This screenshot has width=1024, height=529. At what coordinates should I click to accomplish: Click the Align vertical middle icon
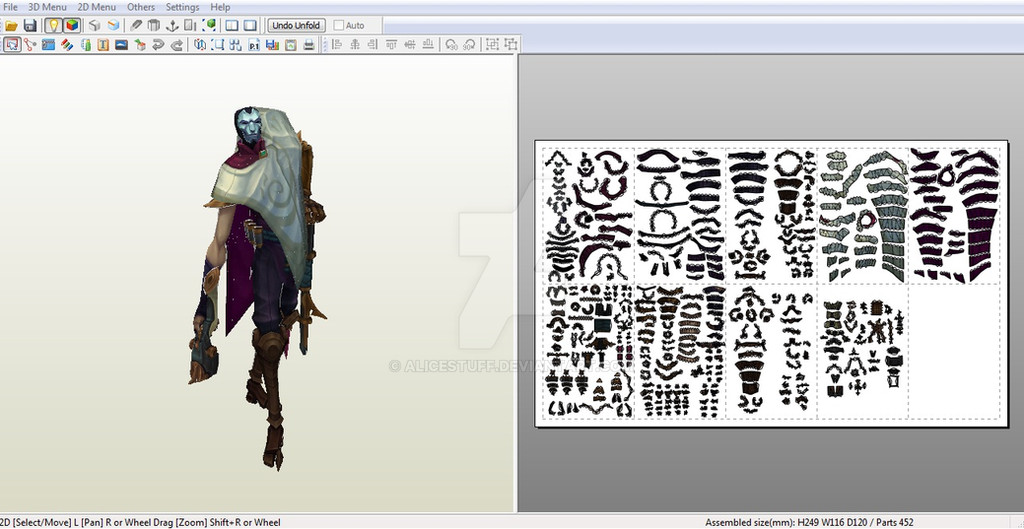point(410,44)
